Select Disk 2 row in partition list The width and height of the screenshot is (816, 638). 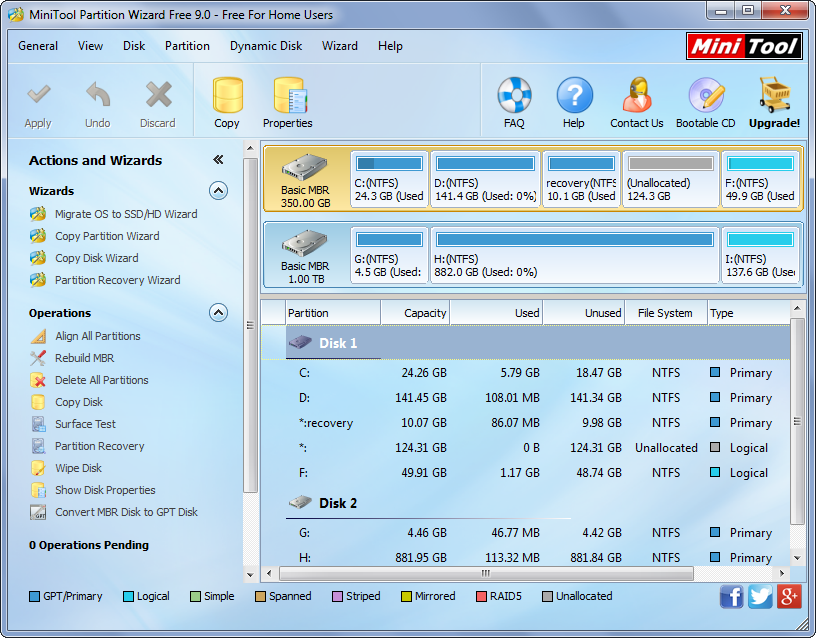526,503
